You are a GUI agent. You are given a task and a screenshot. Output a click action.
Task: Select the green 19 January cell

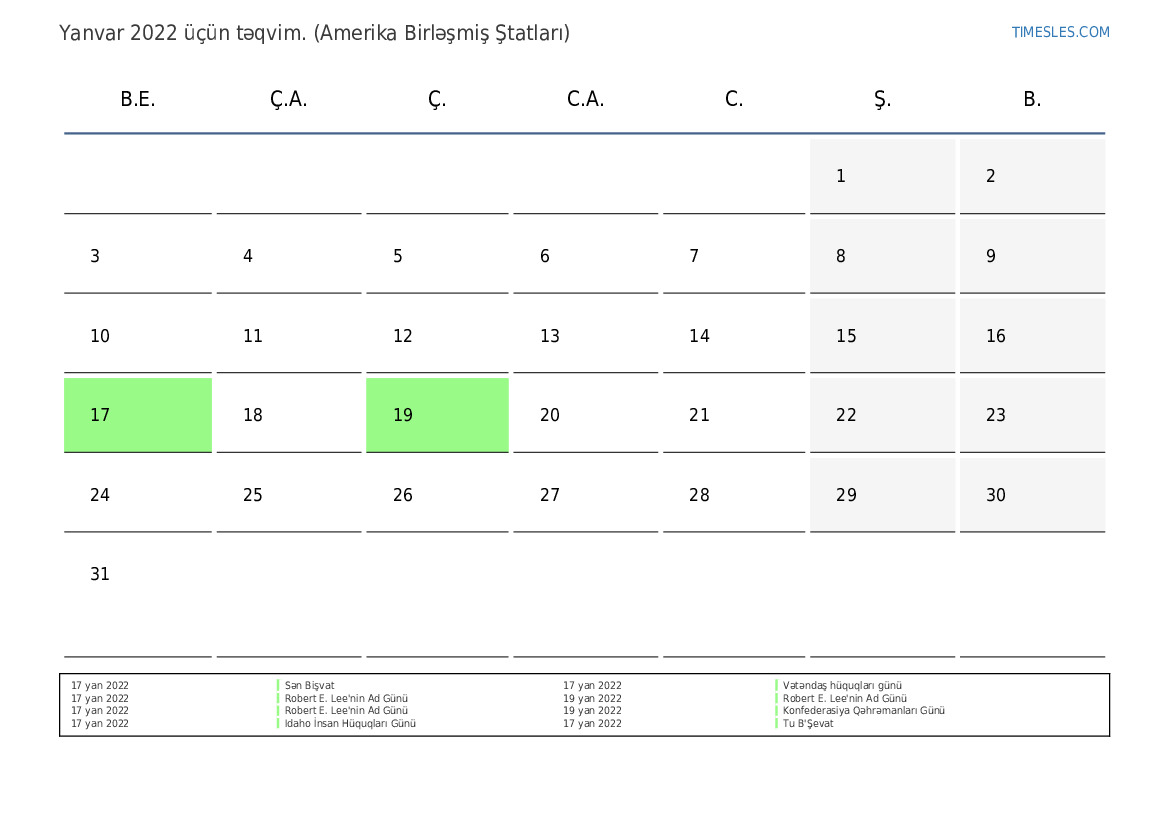[437, 415]
